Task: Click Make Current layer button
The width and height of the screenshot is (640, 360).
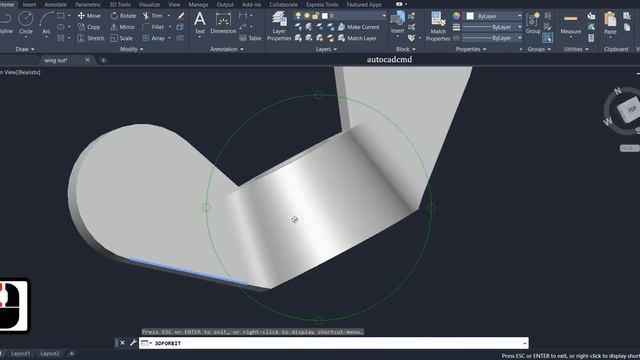Action: (x=358, y=27)
